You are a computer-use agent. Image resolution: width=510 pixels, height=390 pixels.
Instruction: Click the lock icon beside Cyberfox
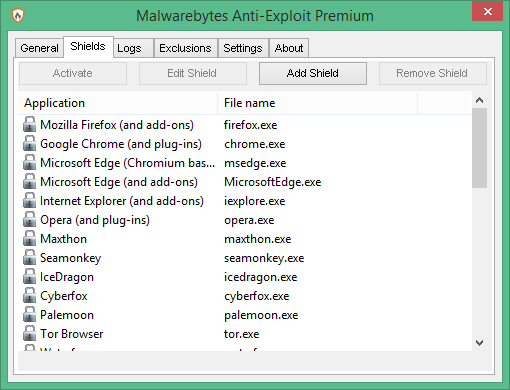click(x=30, y=295)
